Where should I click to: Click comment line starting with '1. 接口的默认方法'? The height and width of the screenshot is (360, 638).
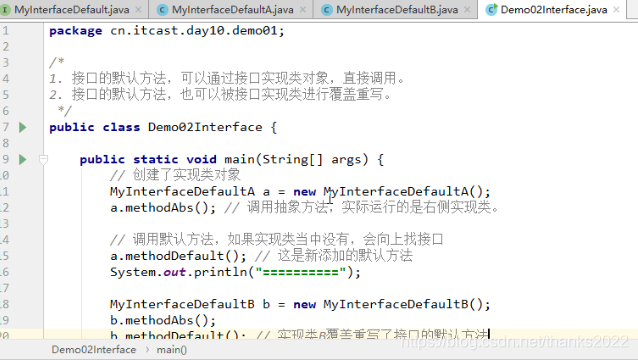[x=227, y=78]
